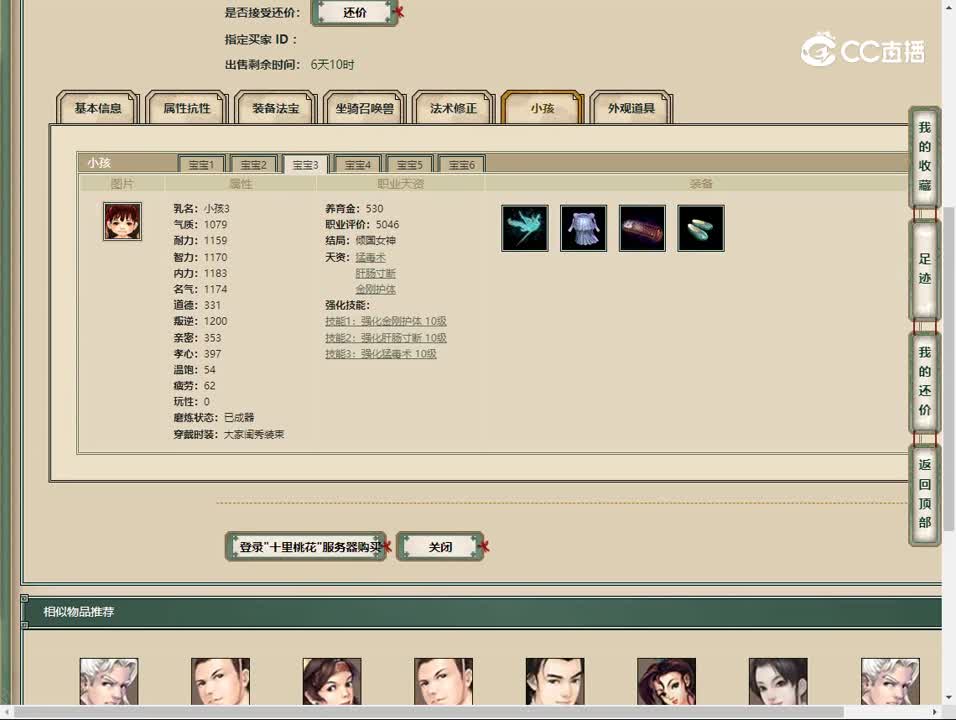The height and width of the screenshot is (720, 956).
Task: Click the 登录"十里桃花"服务器购买 button
Action: 306,547
